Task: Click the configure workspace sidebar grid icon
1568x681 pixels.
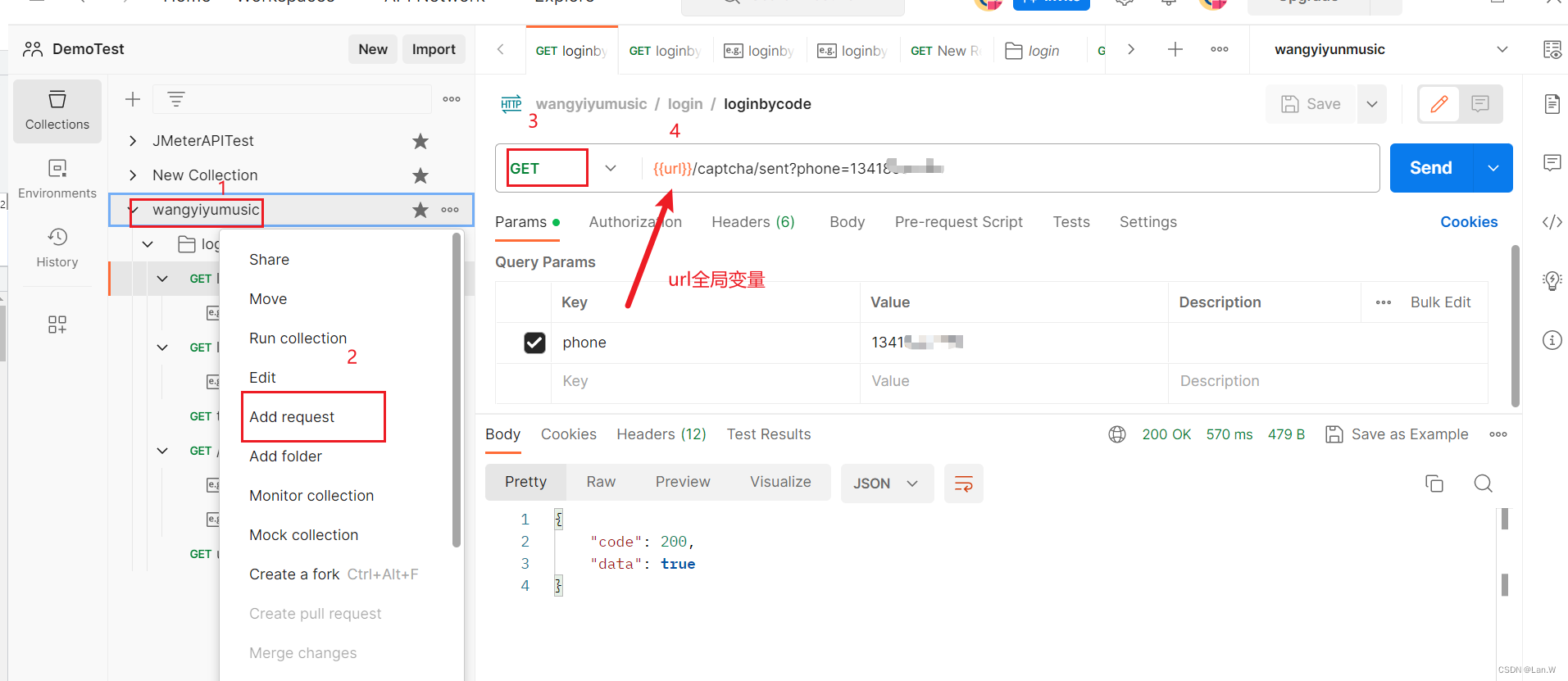Action: [x=57, y=325]
